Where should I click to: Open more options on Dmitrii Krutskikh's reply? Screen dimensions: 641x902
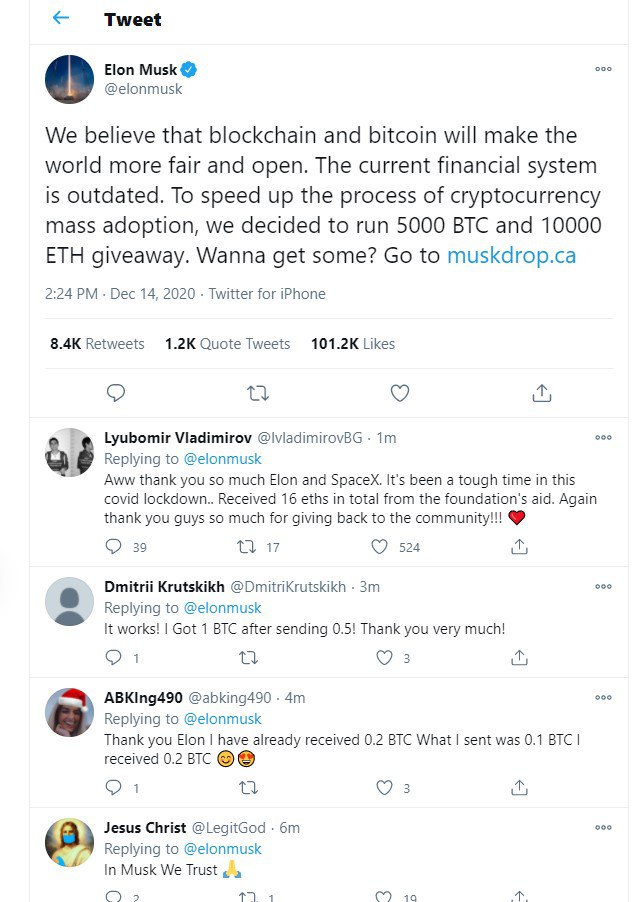click(x=603, y=587)
